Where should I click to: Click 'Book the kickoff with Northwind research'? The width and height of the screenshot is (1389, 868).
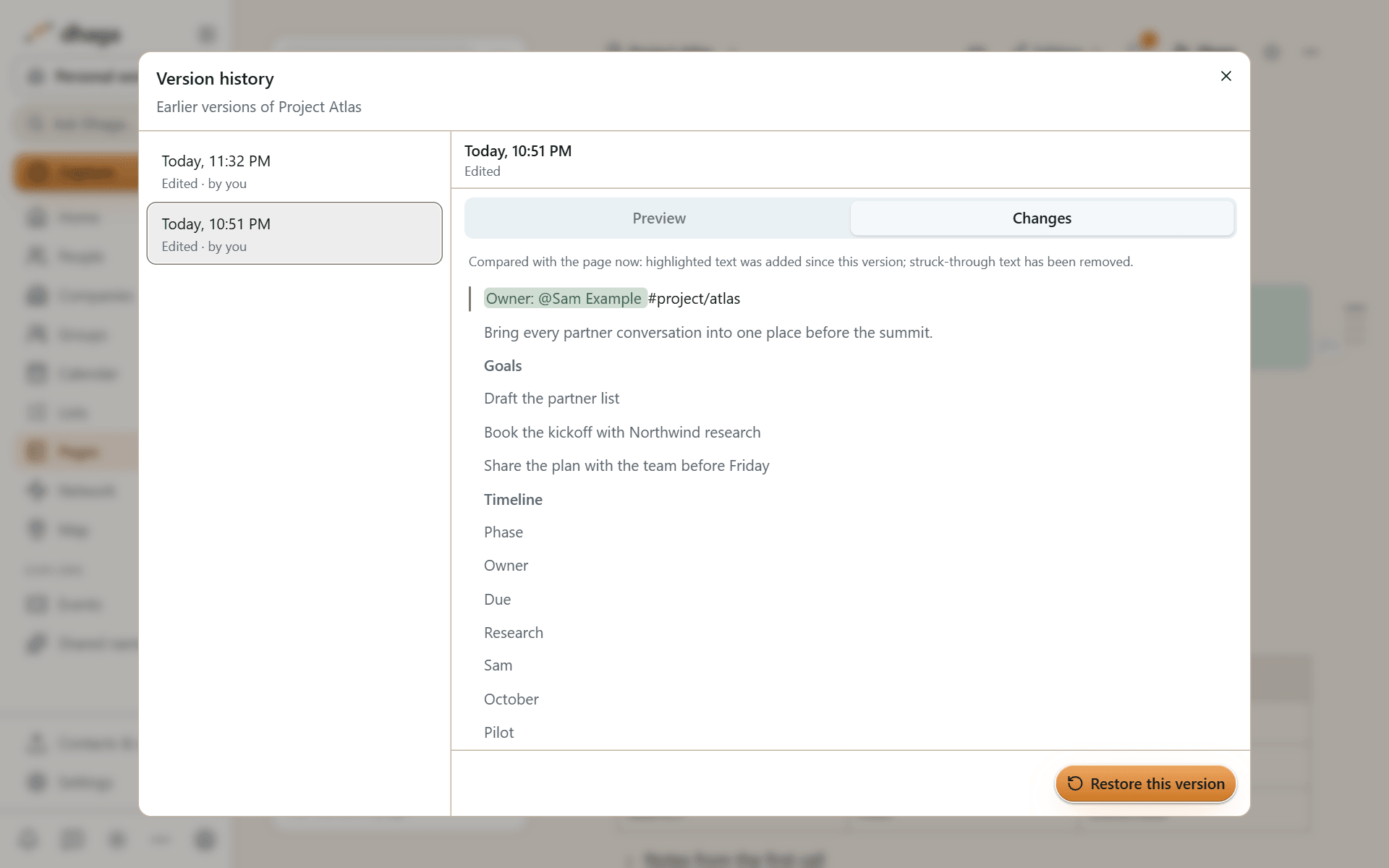tap(622, 433)
